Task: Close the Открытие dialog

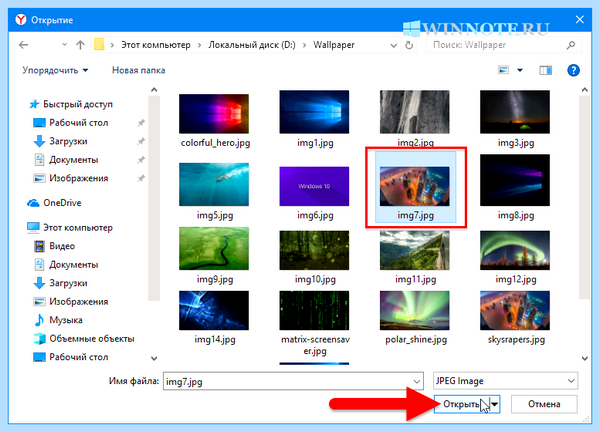Action: tap(580, 20)
